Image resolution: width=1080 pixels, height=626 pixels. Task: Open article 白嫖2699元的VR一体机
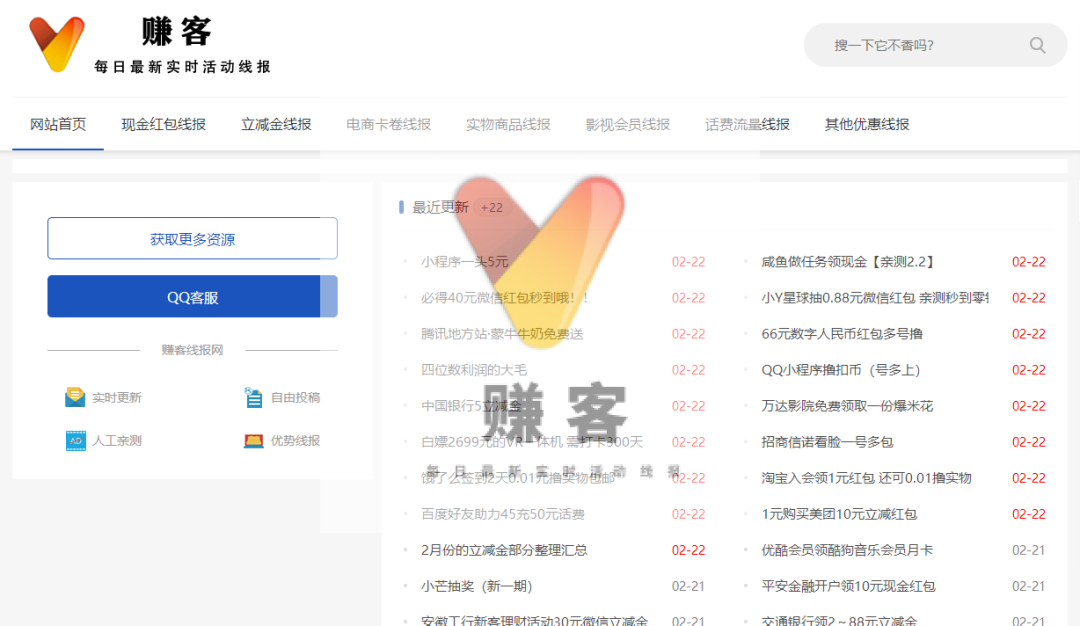coord(532,442)
